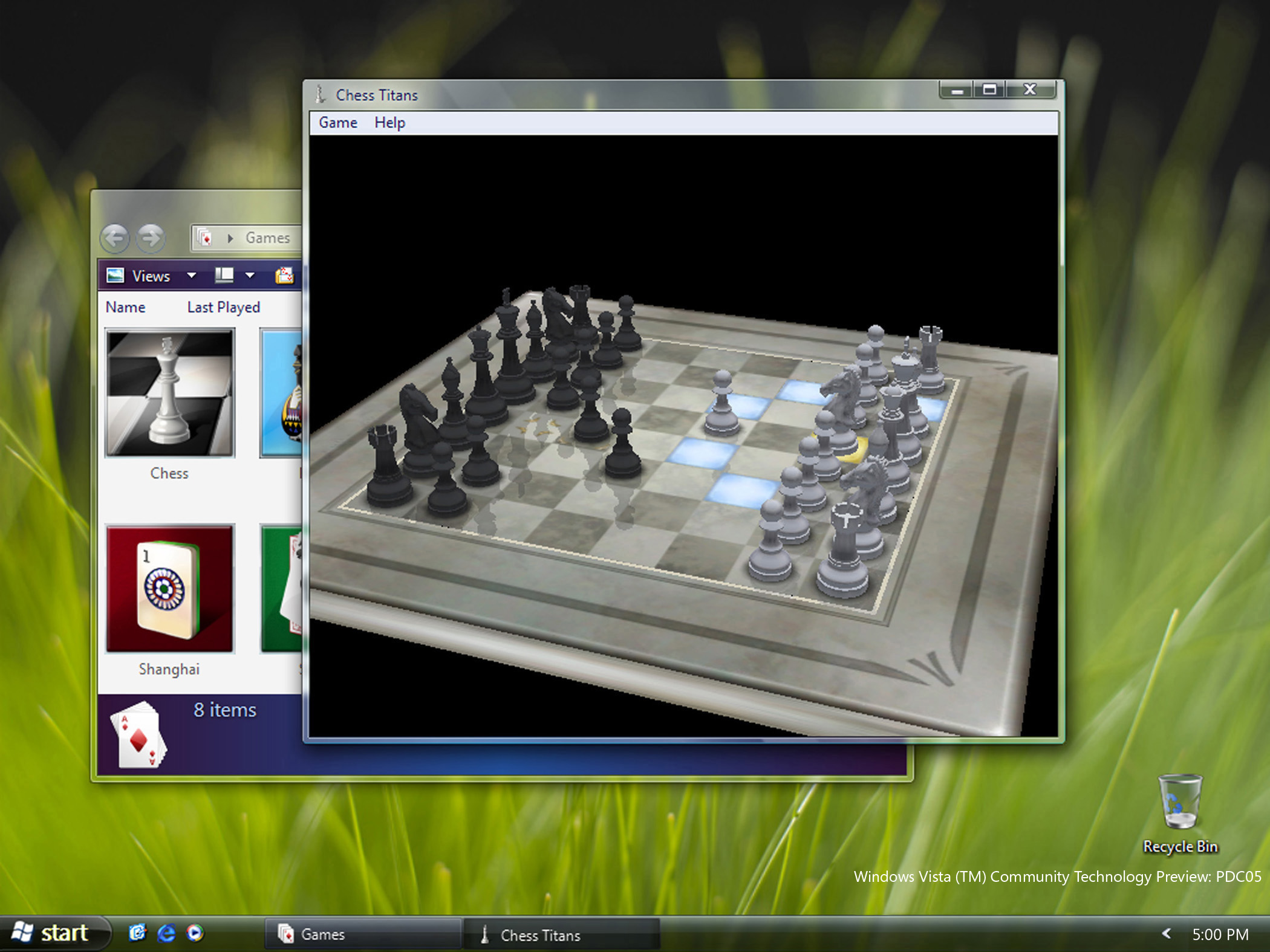The height and width of the screenshot is (952, 1270).
Task: Open the Game menu in Chess Titans
Action: pyautogui.click(x=337, y=122)
